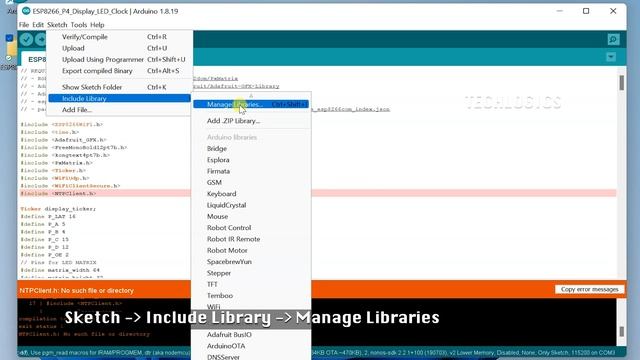Screen dimensions: 640x360
Task: Click the console vertical scrollbar thumb
Action: [621, 331]
